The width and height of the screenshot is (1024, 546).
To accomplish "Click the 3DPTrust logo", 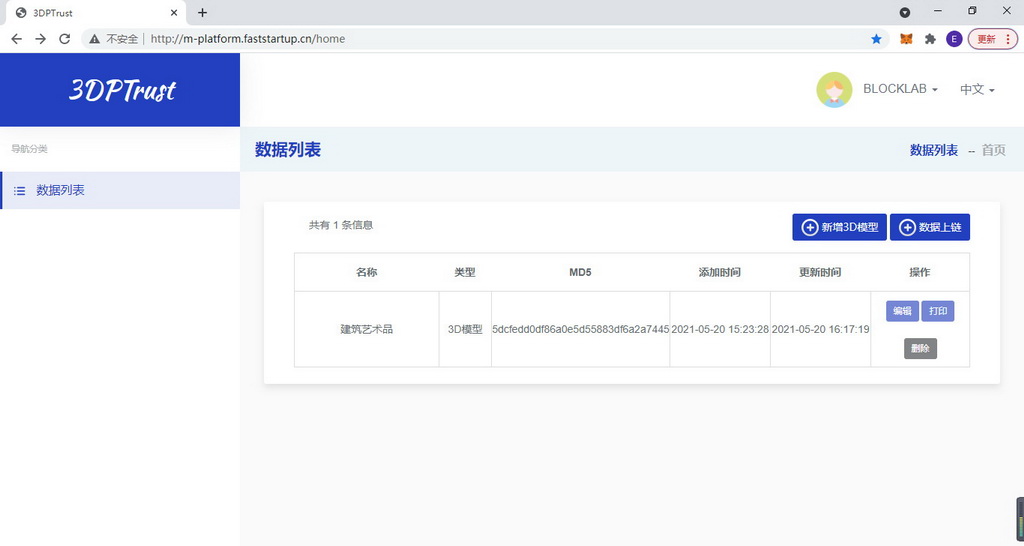I will 121,90.
